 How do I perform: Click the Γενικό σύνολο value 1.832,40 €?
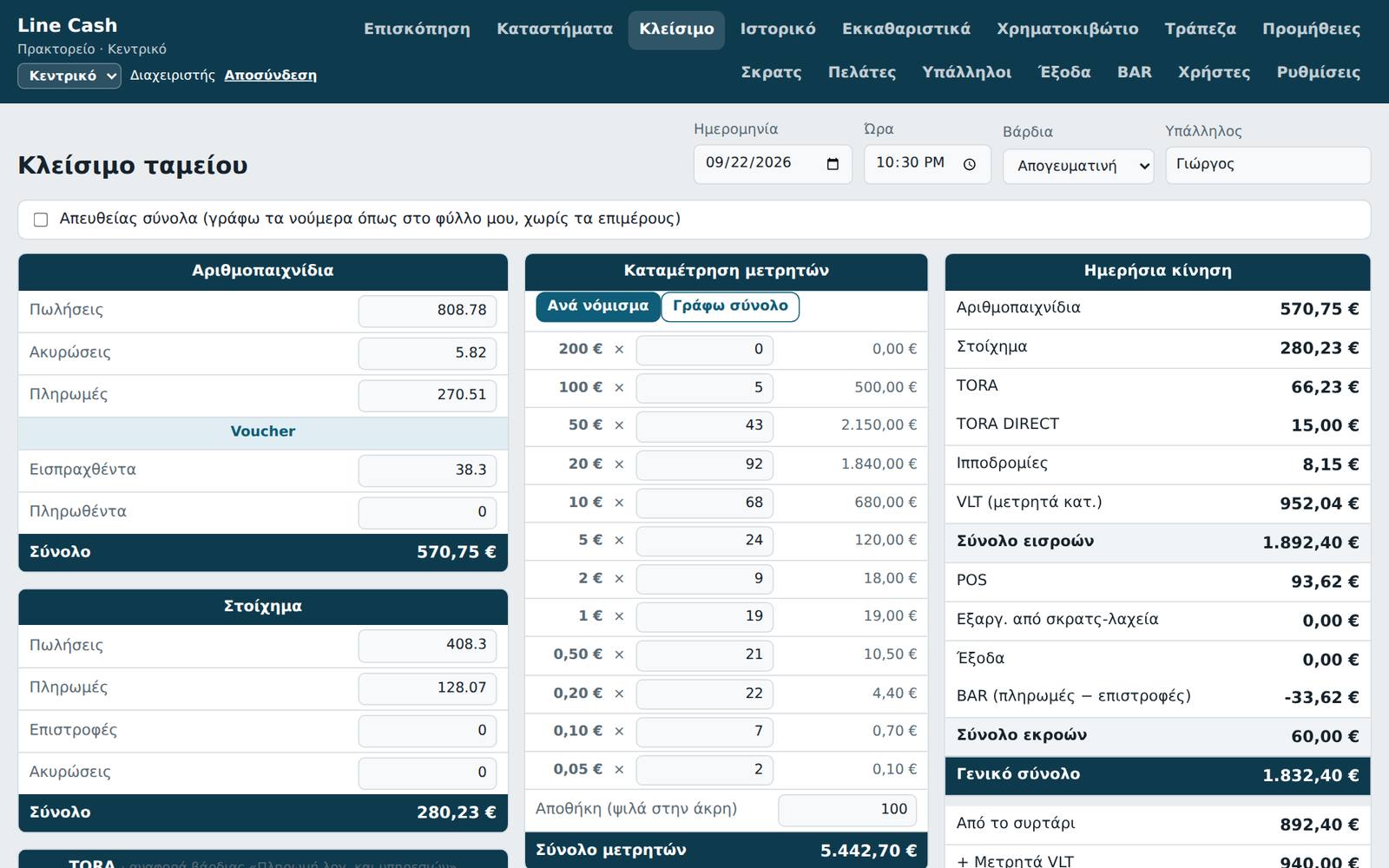tap(1310, 776)
